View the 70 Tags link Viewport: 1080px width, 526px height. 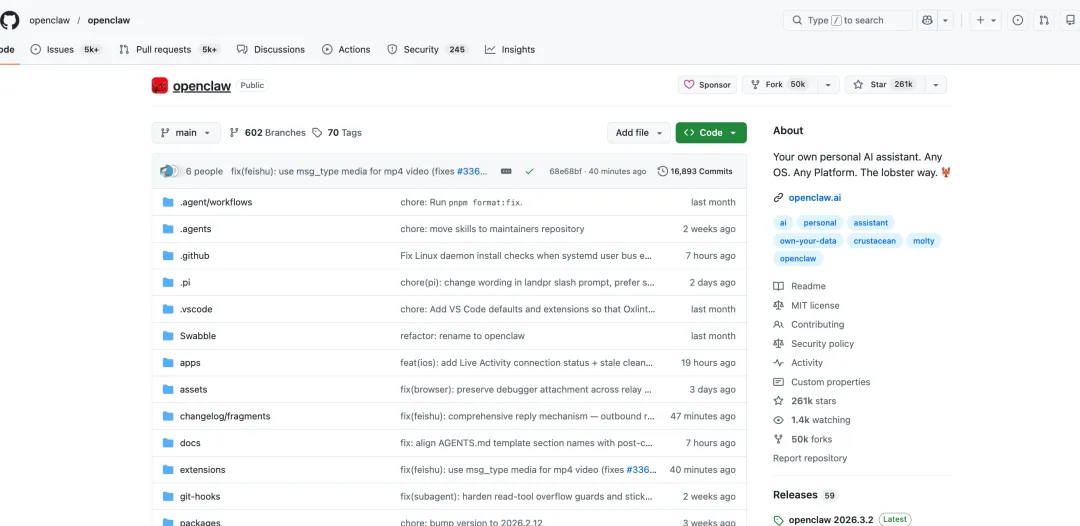[x=336, y=133]
